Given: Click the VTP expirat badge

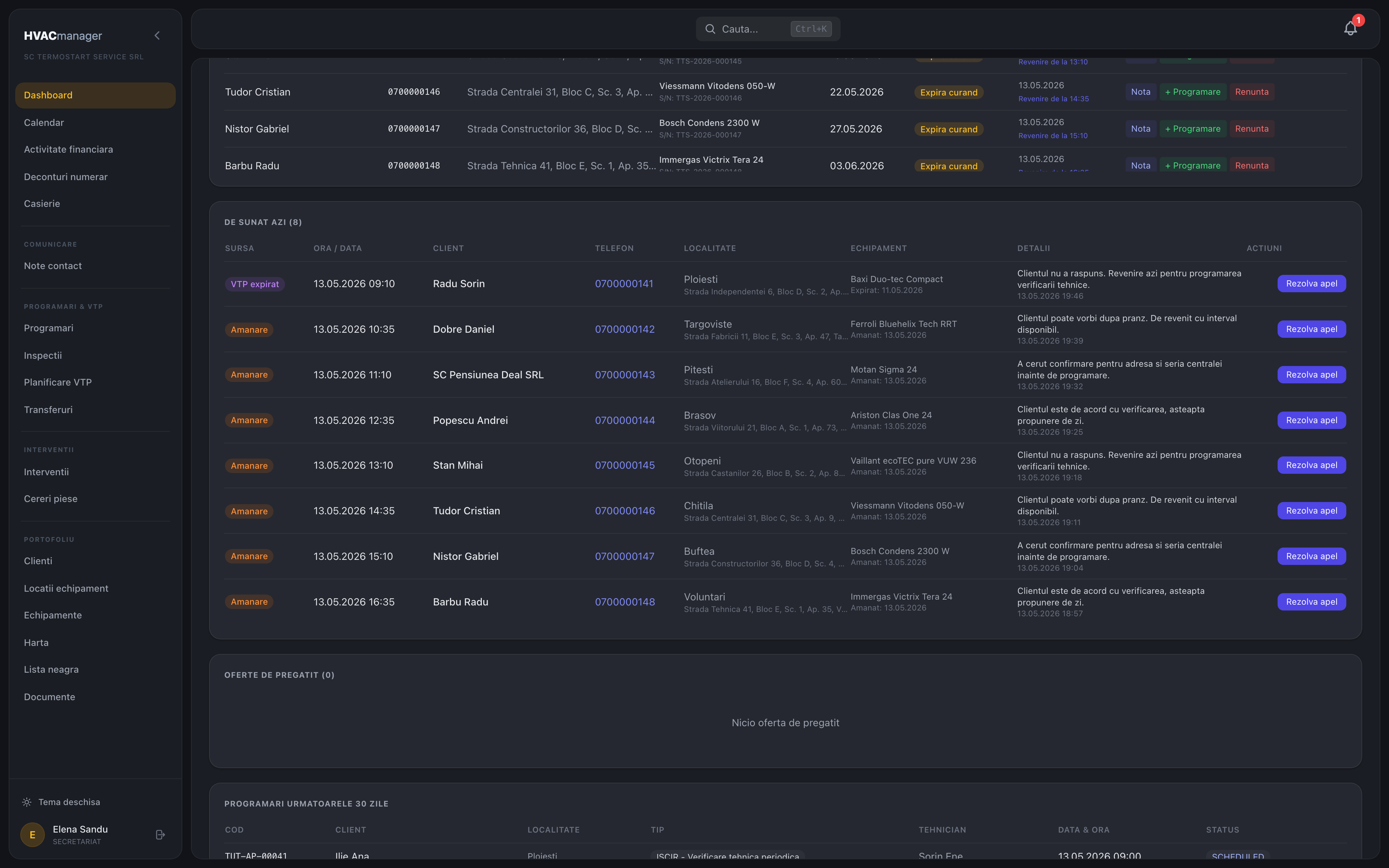Looking at the screenshot, I should click(255, 284).
